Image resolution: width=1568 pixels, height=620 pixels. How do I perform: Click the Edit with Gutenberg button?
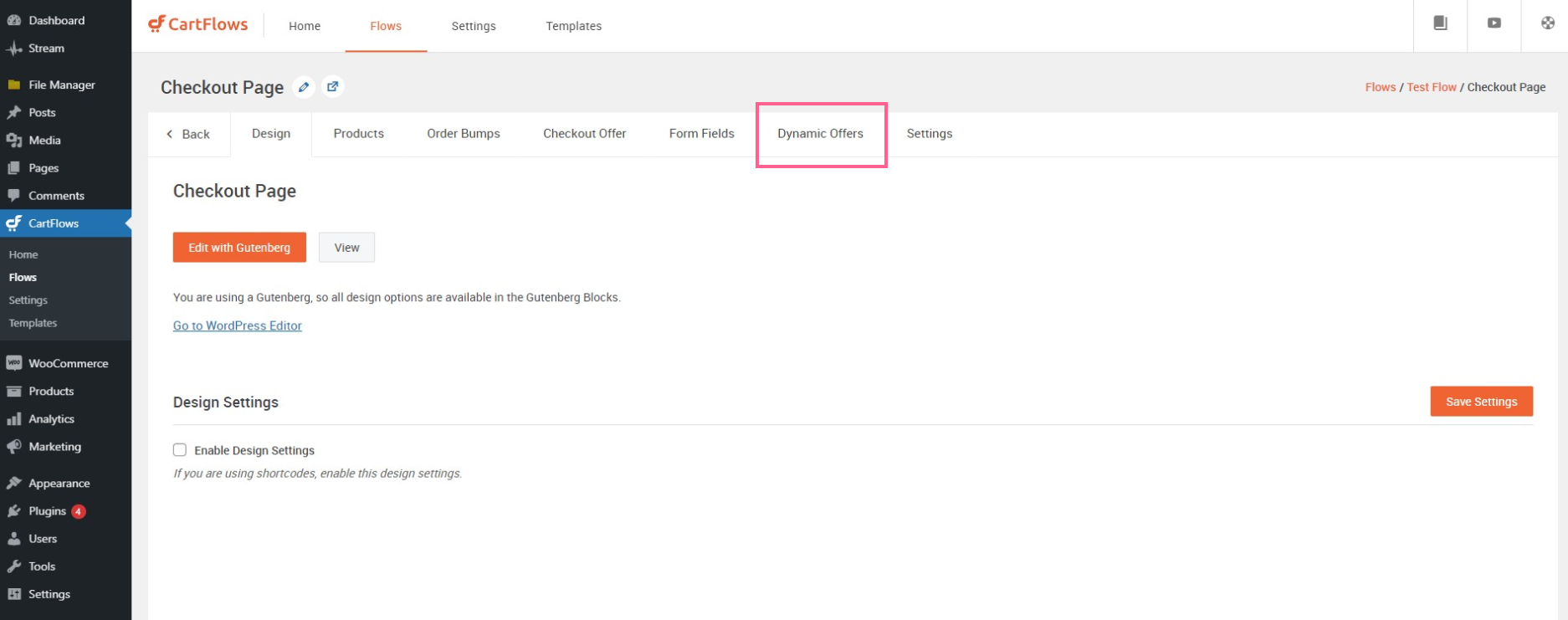pyautogui.click(x=239, y=248)
